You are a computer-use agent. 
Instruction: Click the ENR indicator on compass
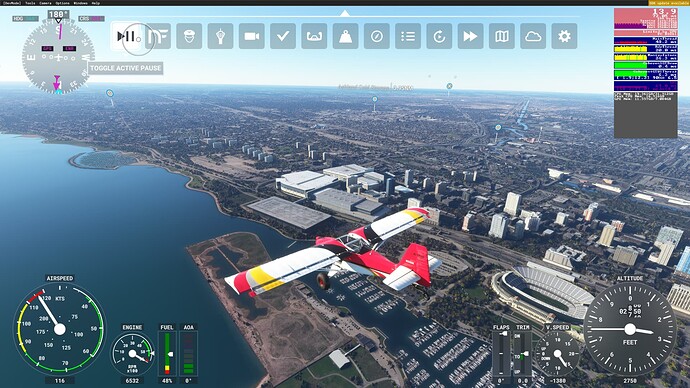[x=69, y=48]
